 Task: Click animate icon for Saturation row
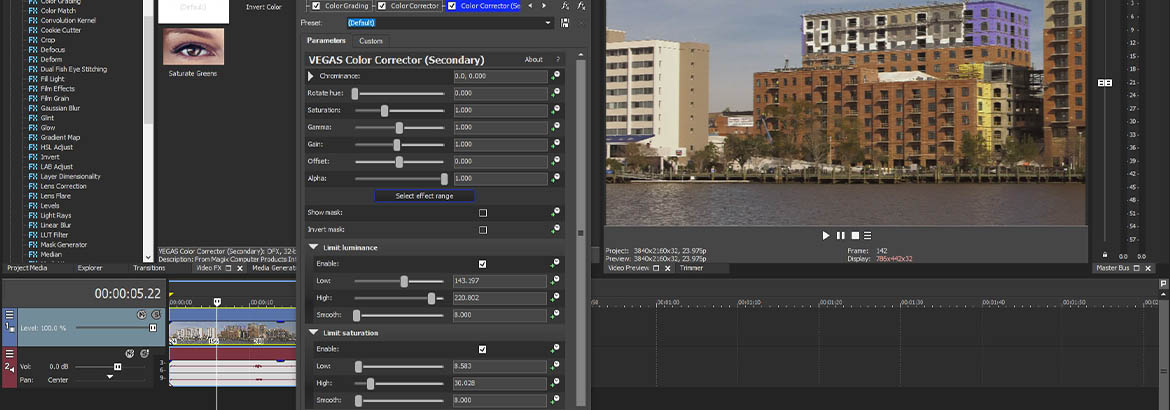coord(555,111)
